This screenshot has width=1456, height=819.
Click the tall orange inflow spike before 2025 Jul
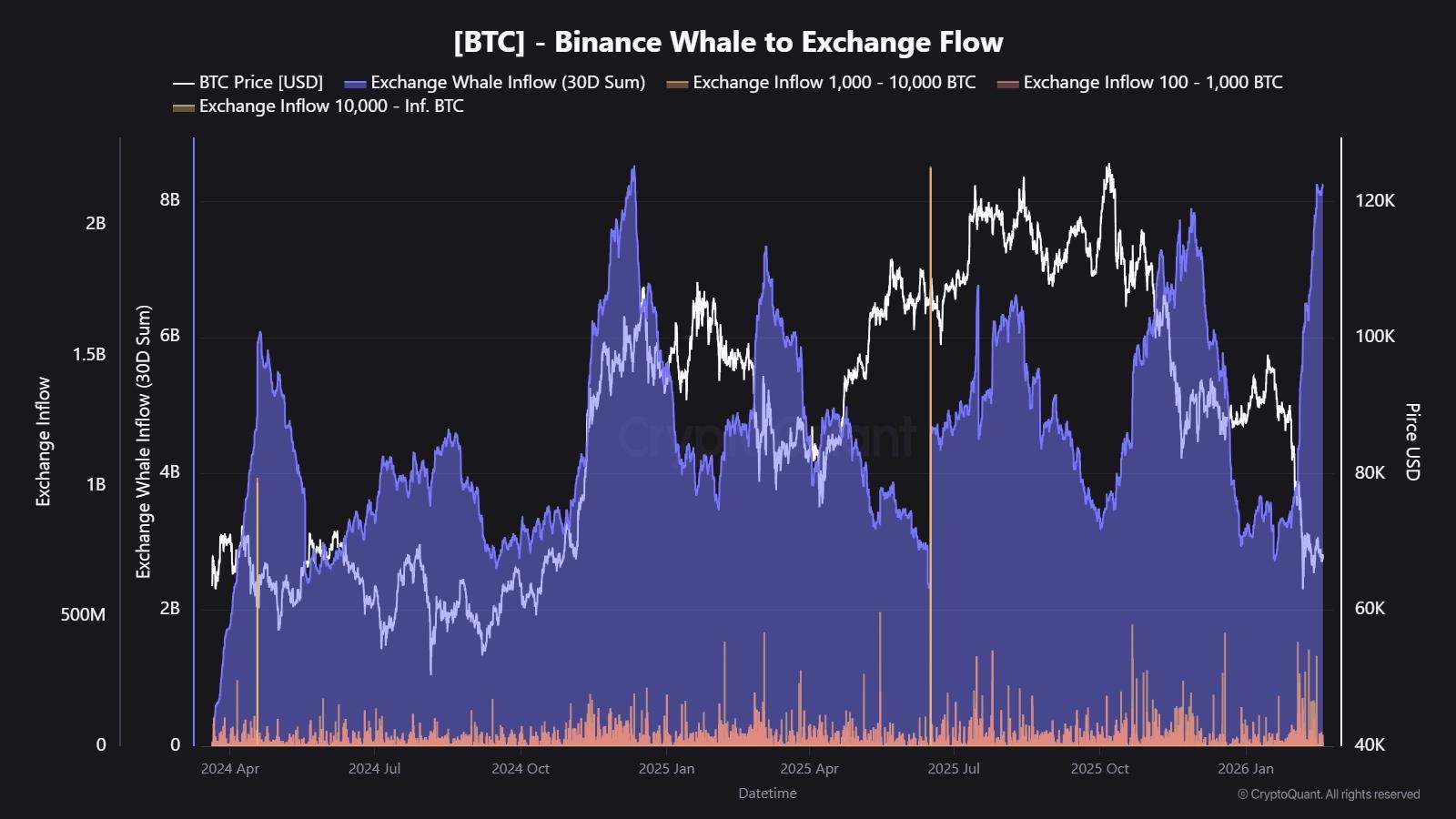[930, 364]
